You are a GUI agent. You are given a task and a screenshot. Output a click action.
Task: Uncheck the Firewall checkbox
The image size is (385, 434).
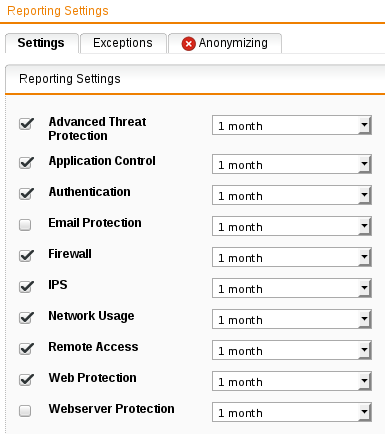tap(26, 256)
